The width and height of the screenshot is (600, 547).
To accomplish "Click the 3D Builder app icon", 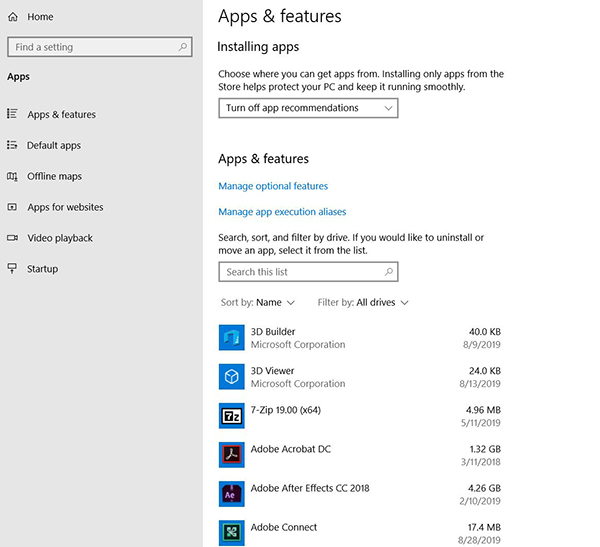I will pyautogui.click(x=232, y=338).
